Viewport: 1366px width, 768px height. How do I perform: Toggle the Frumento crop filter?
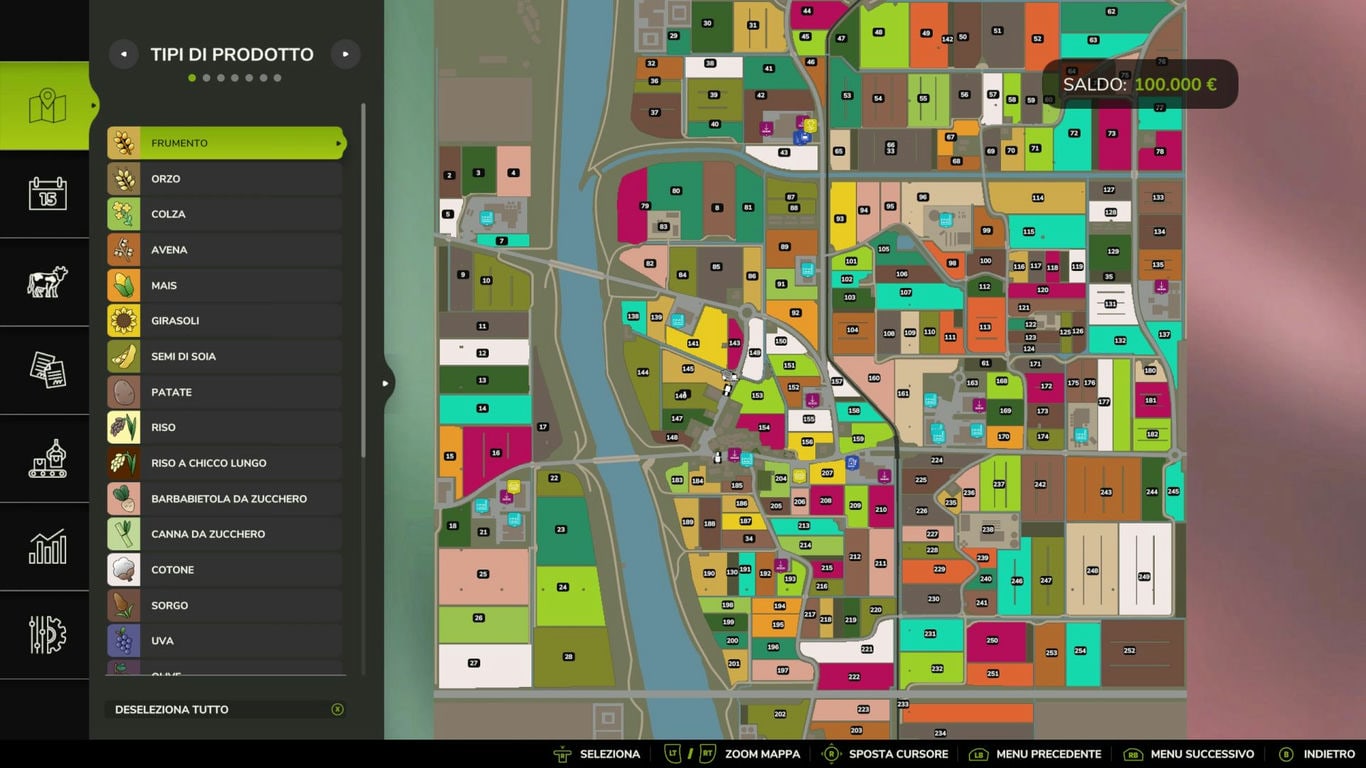pyautogui.click(x=226, y=143)
